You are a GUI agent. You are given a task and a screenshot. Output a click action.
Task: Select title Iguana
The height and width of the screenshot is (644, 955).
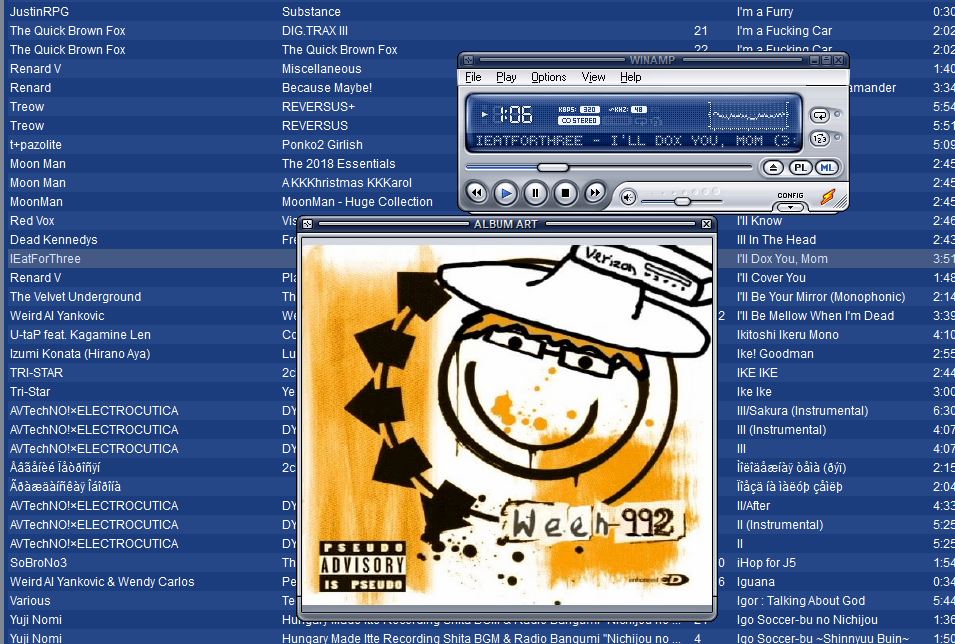click(756, 582)
